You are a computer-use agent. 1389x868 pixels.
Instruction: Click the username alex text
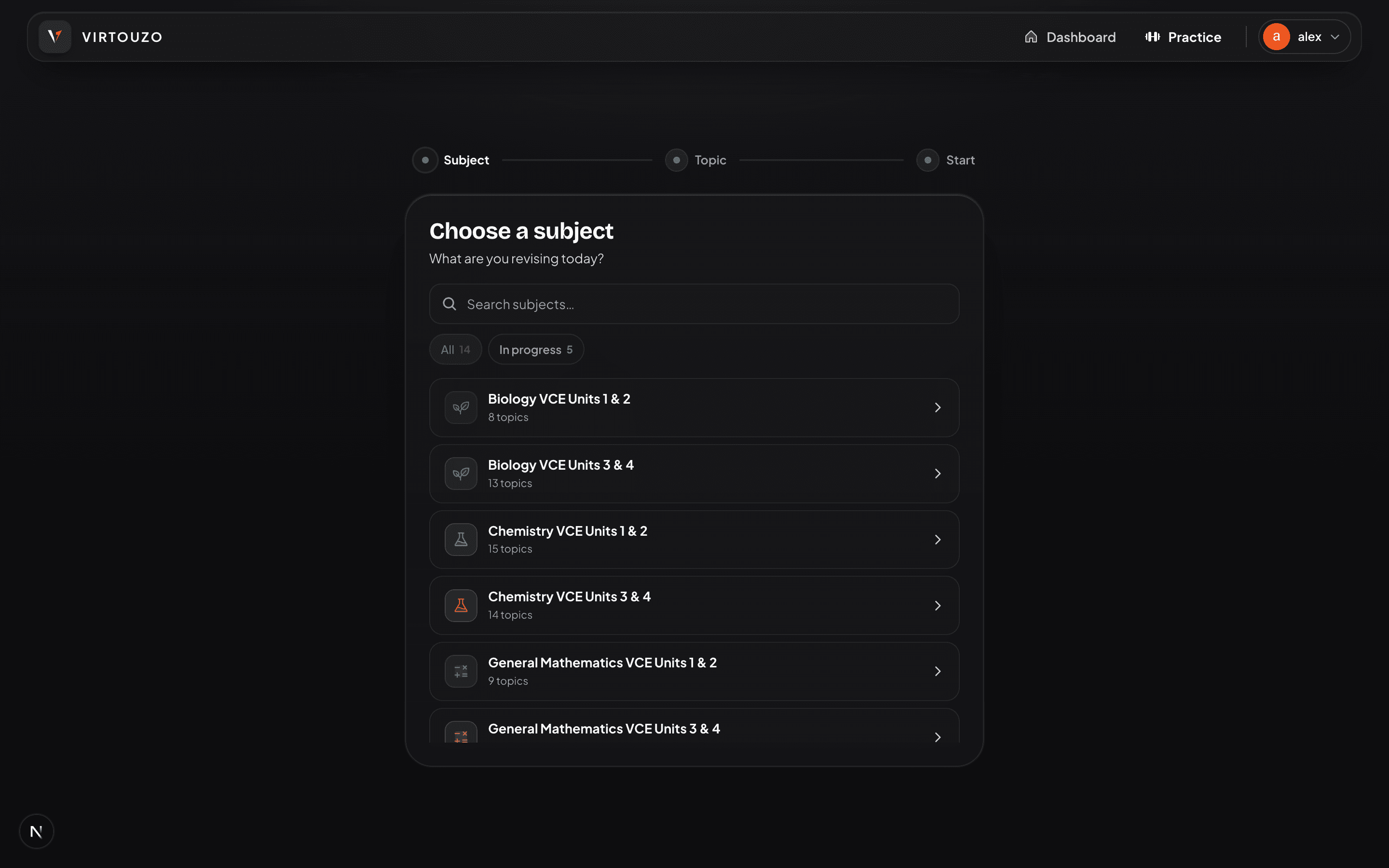(1309, 37)
